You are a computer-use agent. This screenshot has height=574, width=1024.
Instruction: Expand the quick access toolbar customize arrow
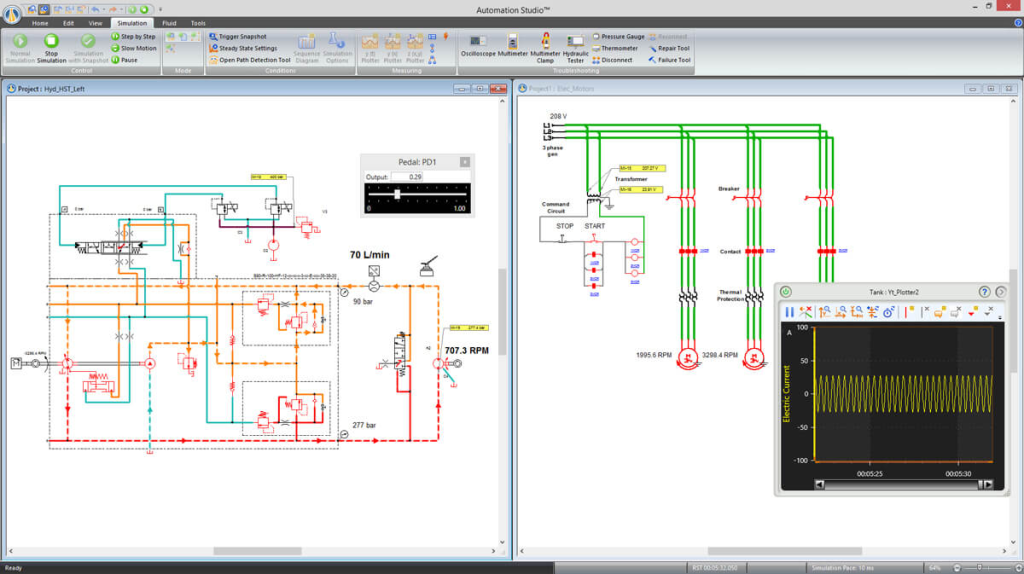[160, 9]
